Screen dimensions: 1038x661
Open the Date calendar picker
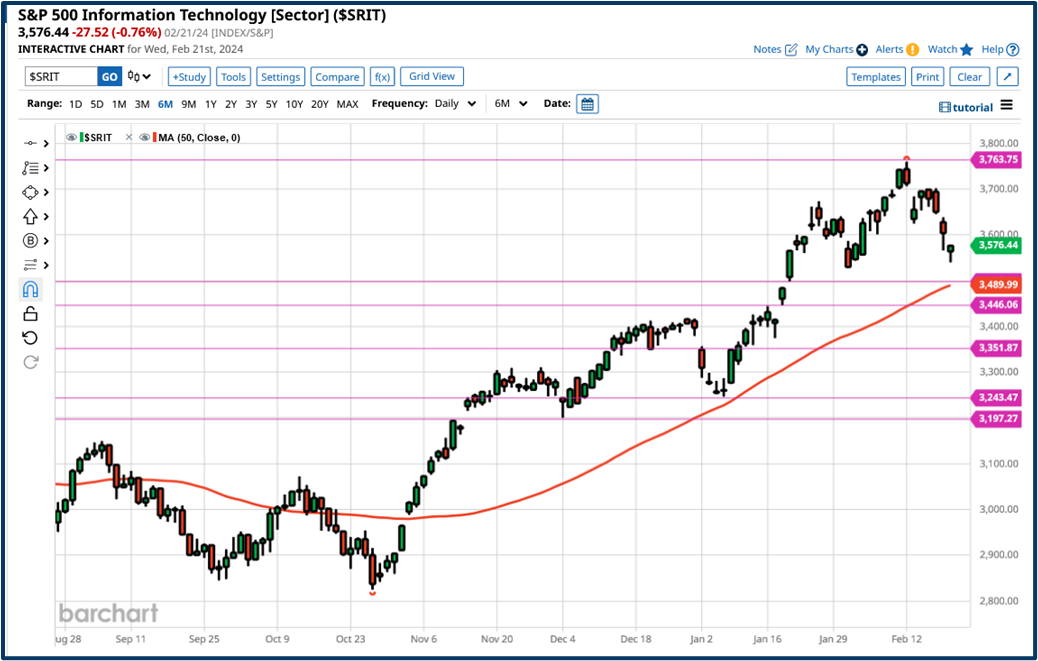[x=587, y=103]
